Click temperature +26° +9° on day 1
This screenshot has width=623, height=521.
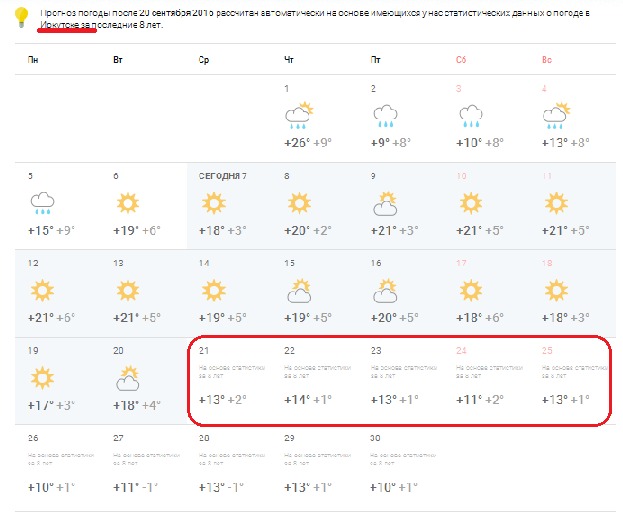point(306,143)
